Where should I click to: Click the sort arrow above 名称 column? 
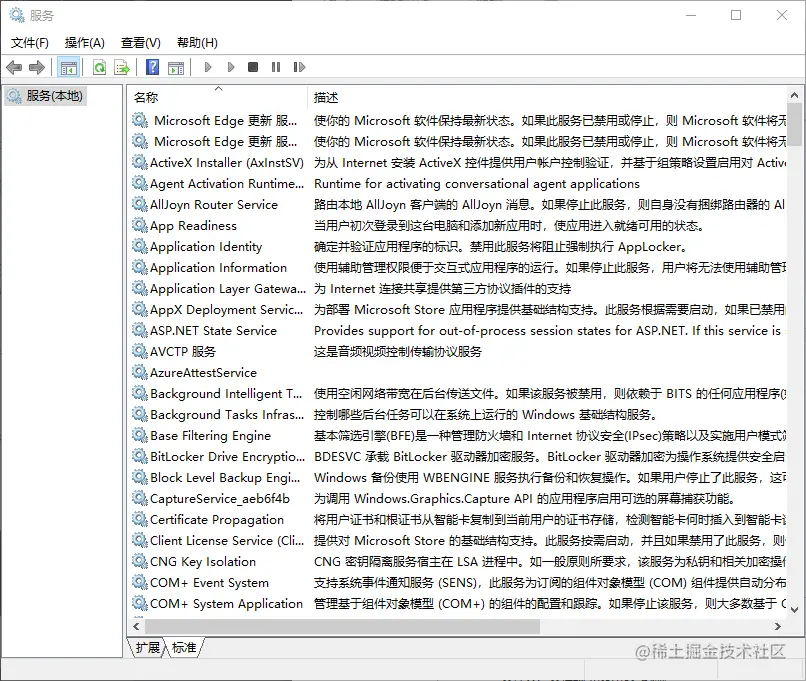tap(218, 88)
